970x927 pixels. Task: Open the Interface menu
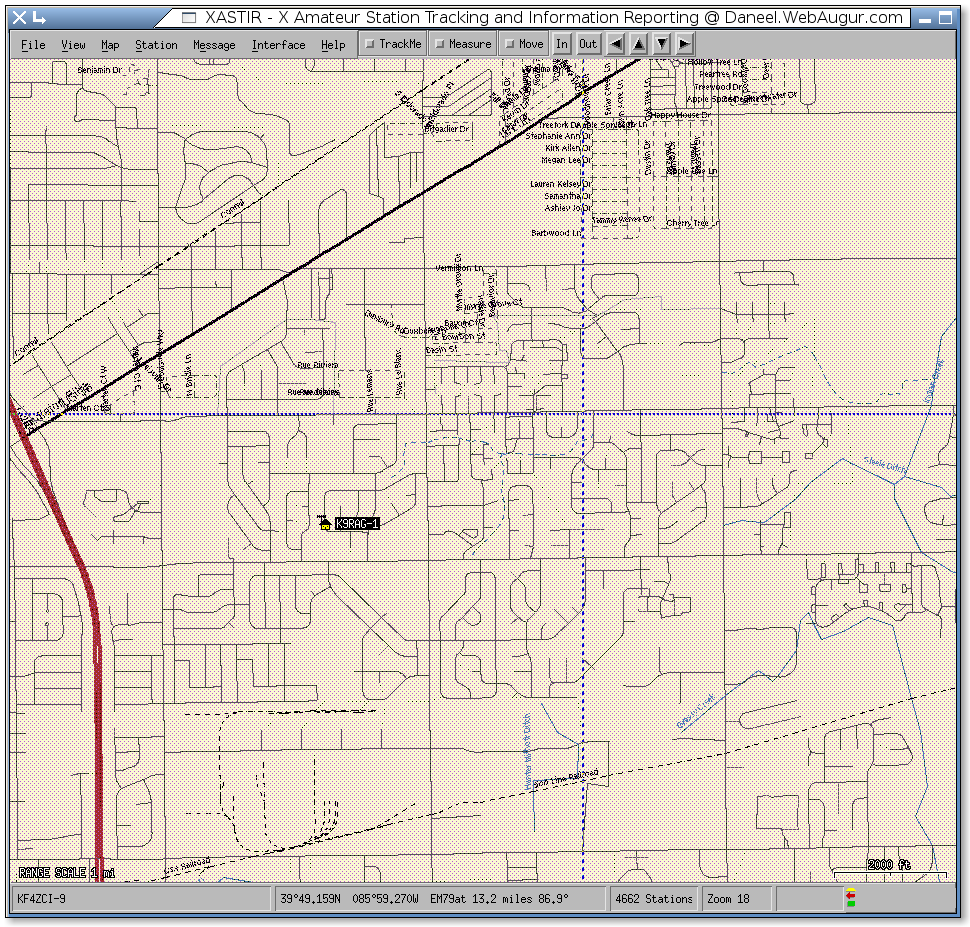(x=278, y=45)
